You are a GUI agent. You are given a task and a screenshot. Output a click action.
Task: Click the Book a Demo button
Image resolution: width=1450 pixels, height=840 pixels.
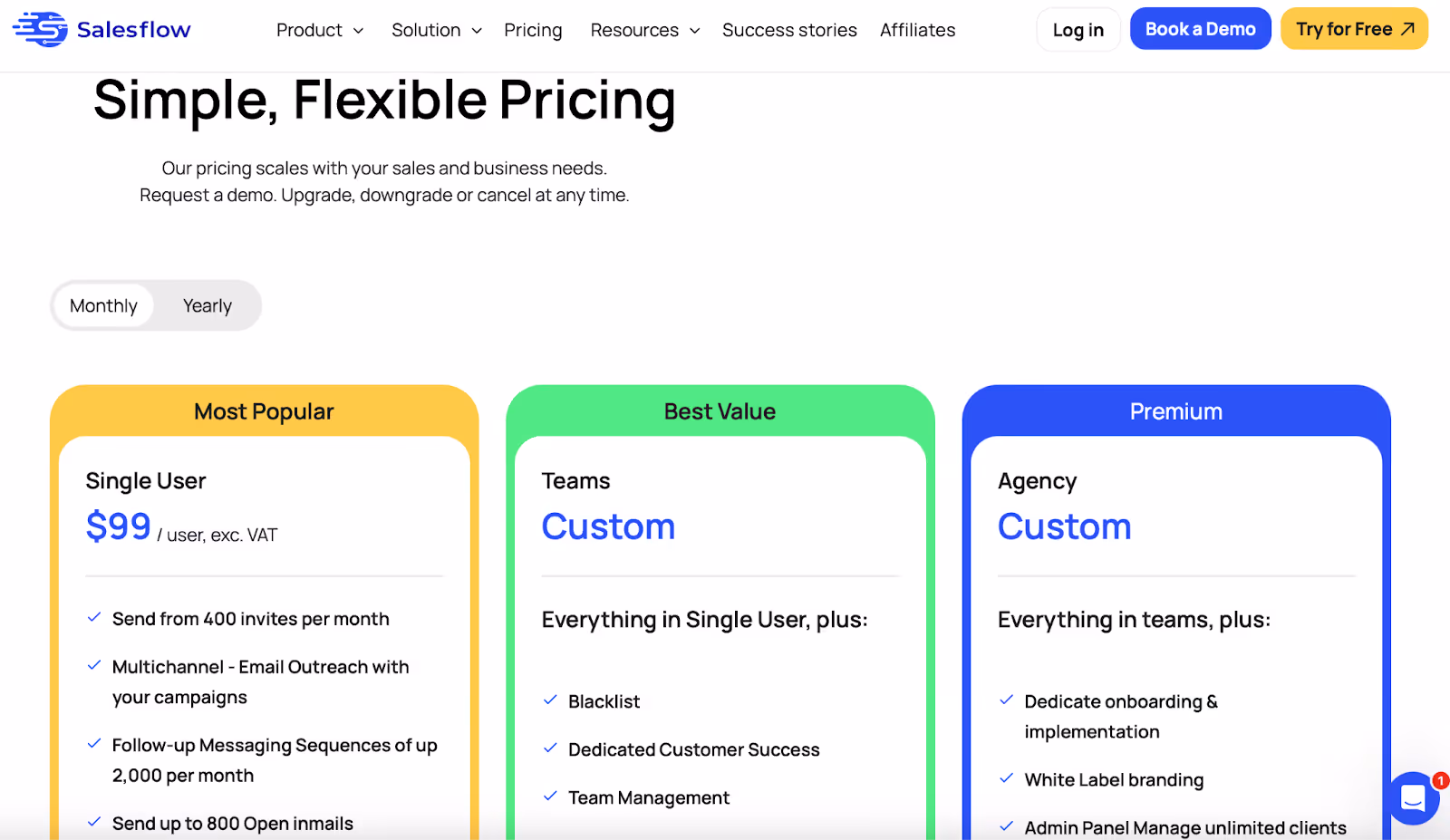pos(1200,28)
